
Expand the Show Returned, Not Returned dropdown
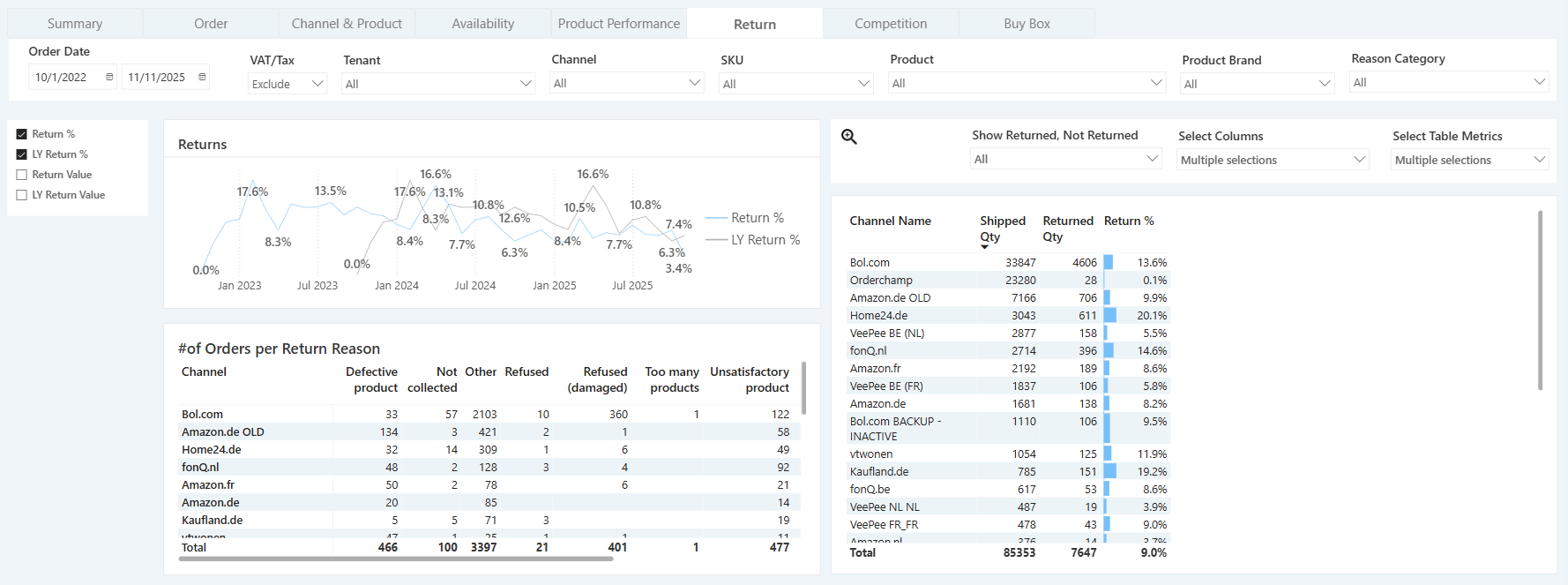click(x=1066, y=159)
